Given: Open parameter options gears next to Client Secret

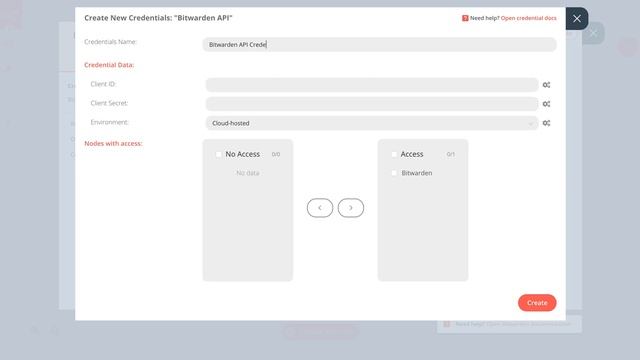Looking at the screenshot, I should (x=546, y=104).
